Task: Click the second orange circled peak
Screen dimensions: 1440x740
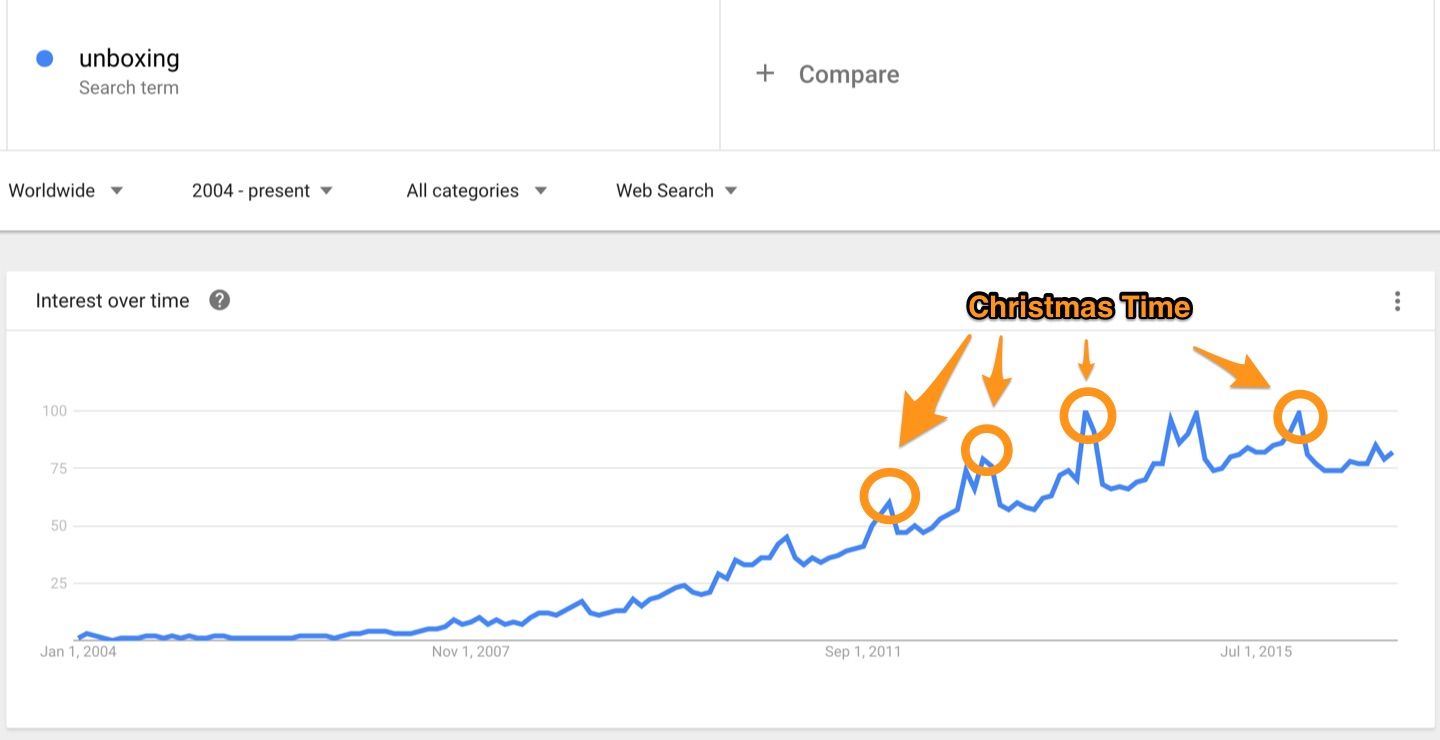Action: [987, 450]
